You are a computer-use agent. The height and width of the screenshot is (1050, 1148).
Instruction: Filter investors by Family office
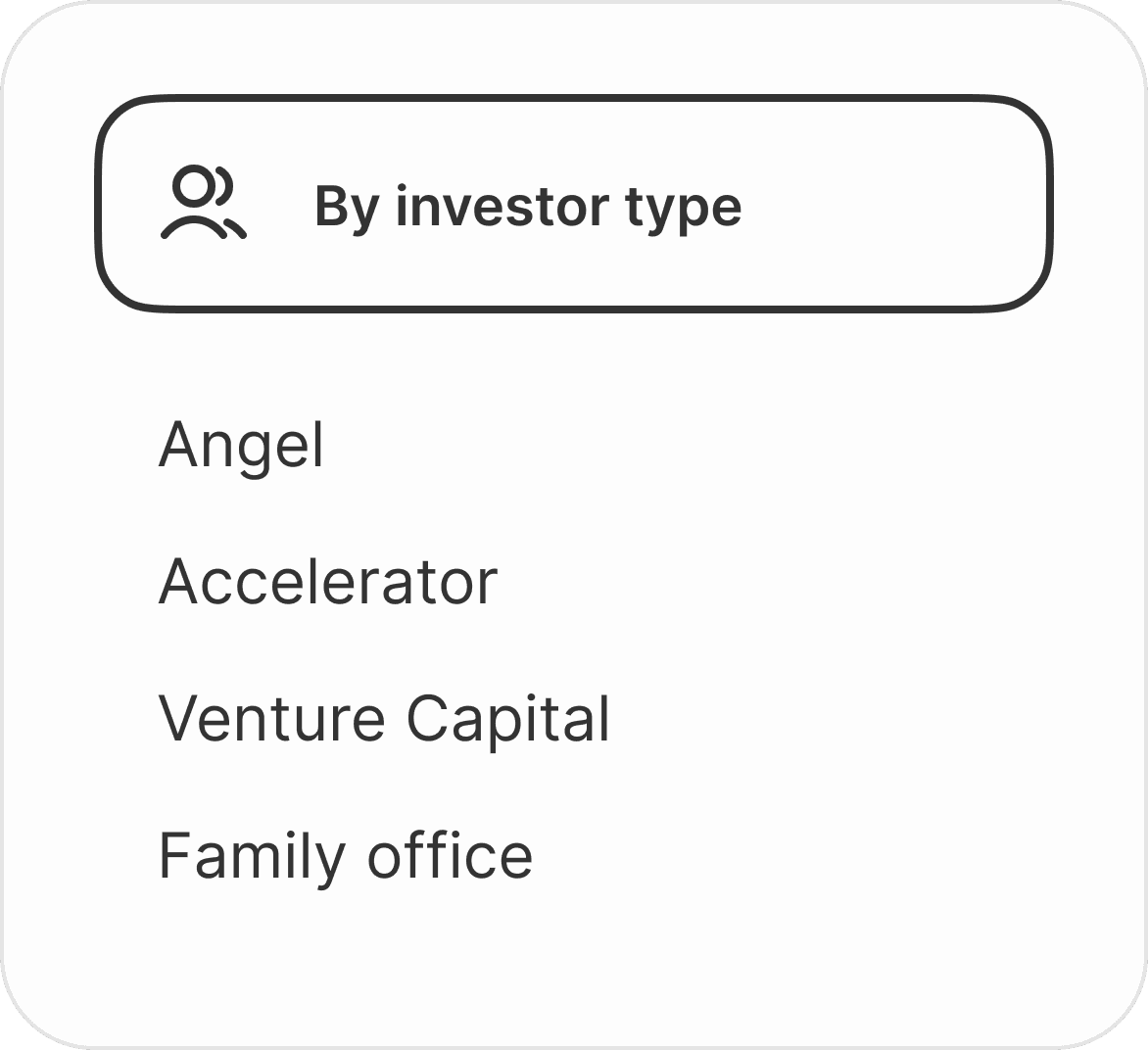(345, 855)
